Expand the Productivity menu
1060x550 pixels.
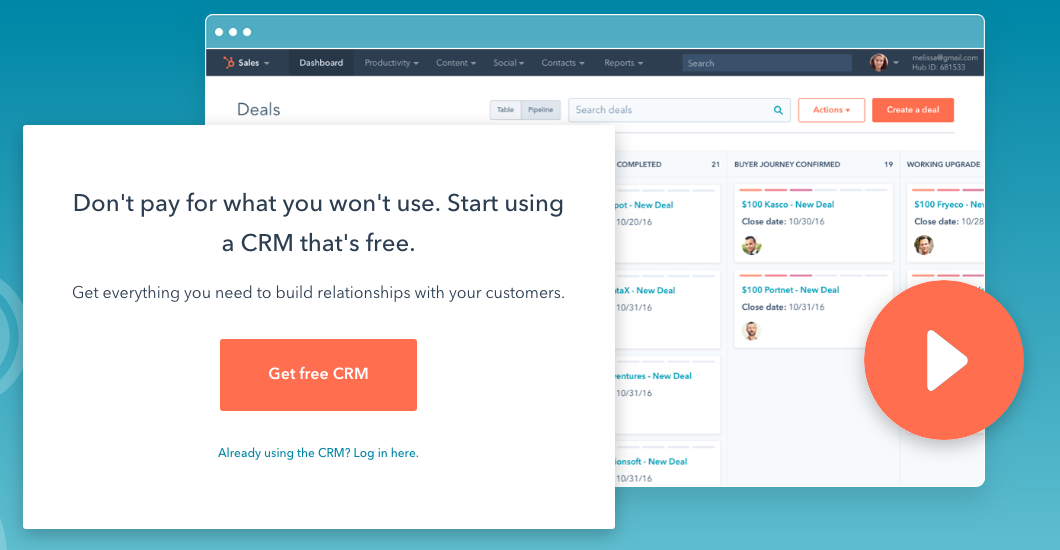391,63
